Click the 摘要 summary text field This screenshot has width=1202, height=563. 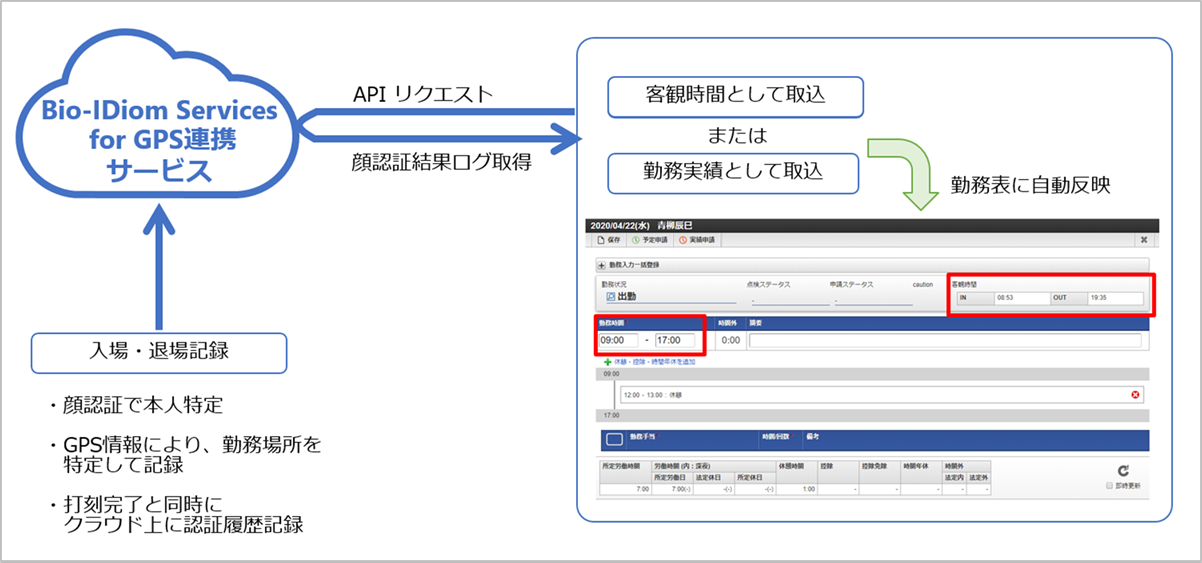tap(944, 340)
